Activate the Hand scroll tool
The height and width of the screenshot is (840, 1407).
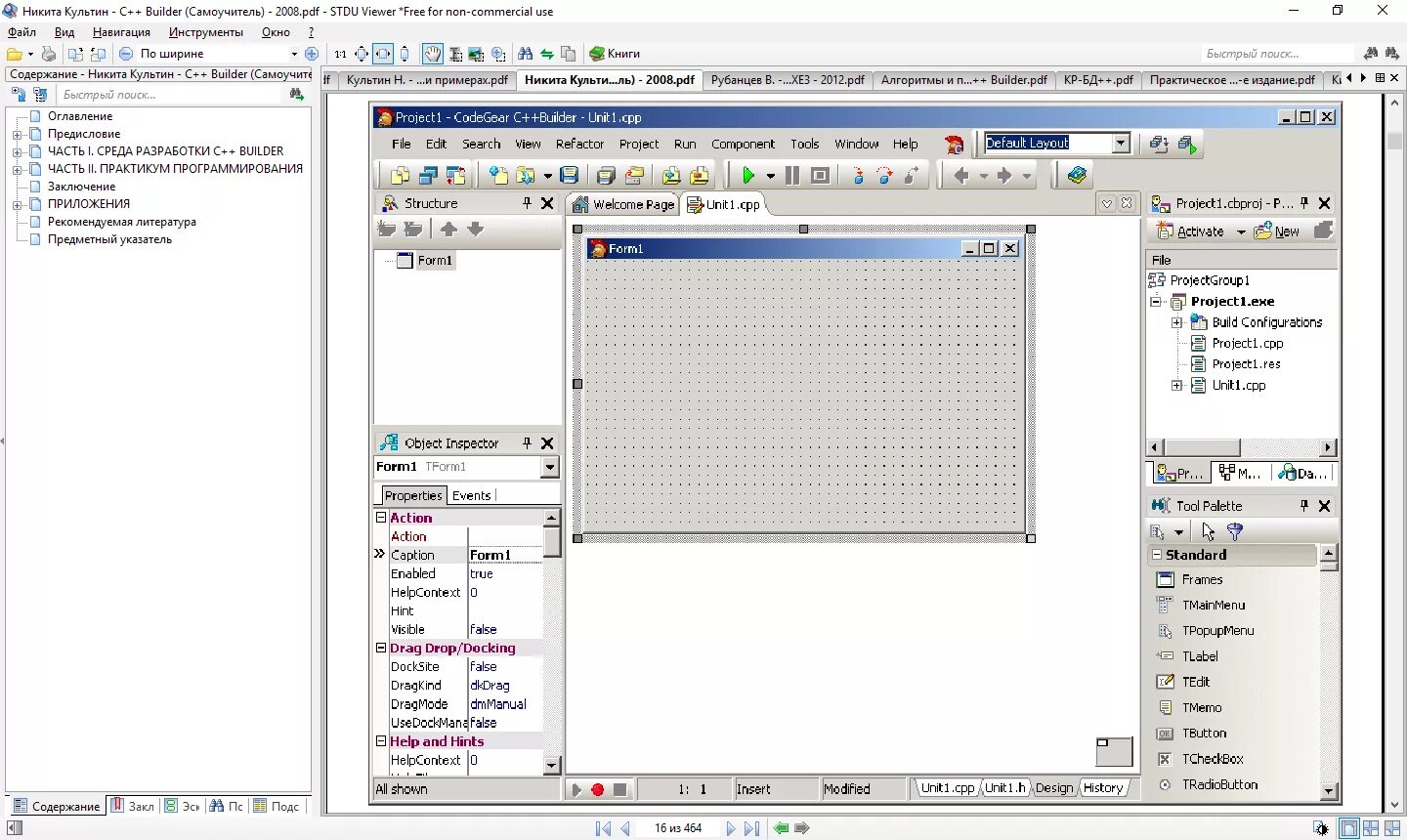(432, 54)
